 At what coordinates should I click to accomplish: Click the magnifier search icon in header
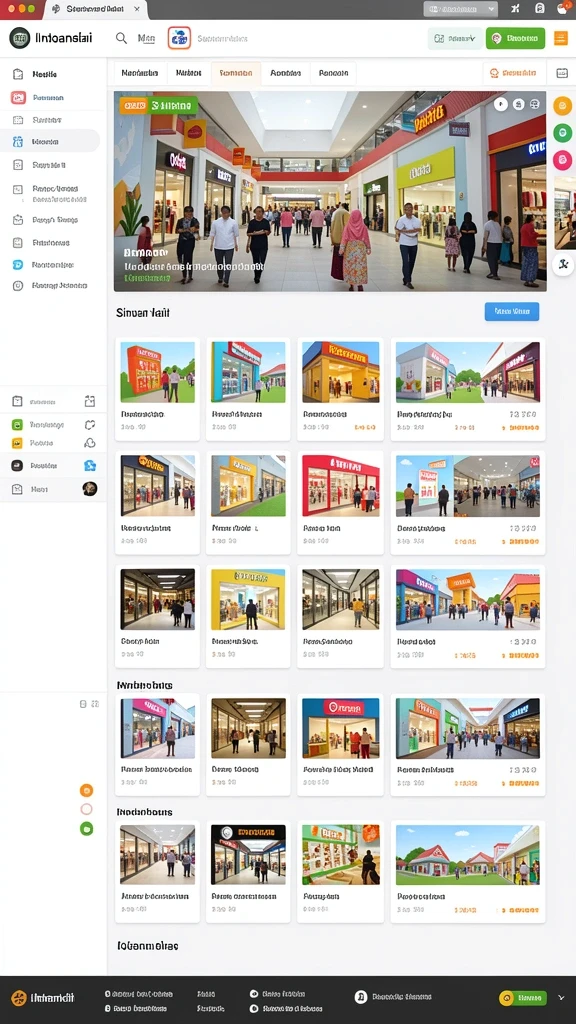coord(121,38)
